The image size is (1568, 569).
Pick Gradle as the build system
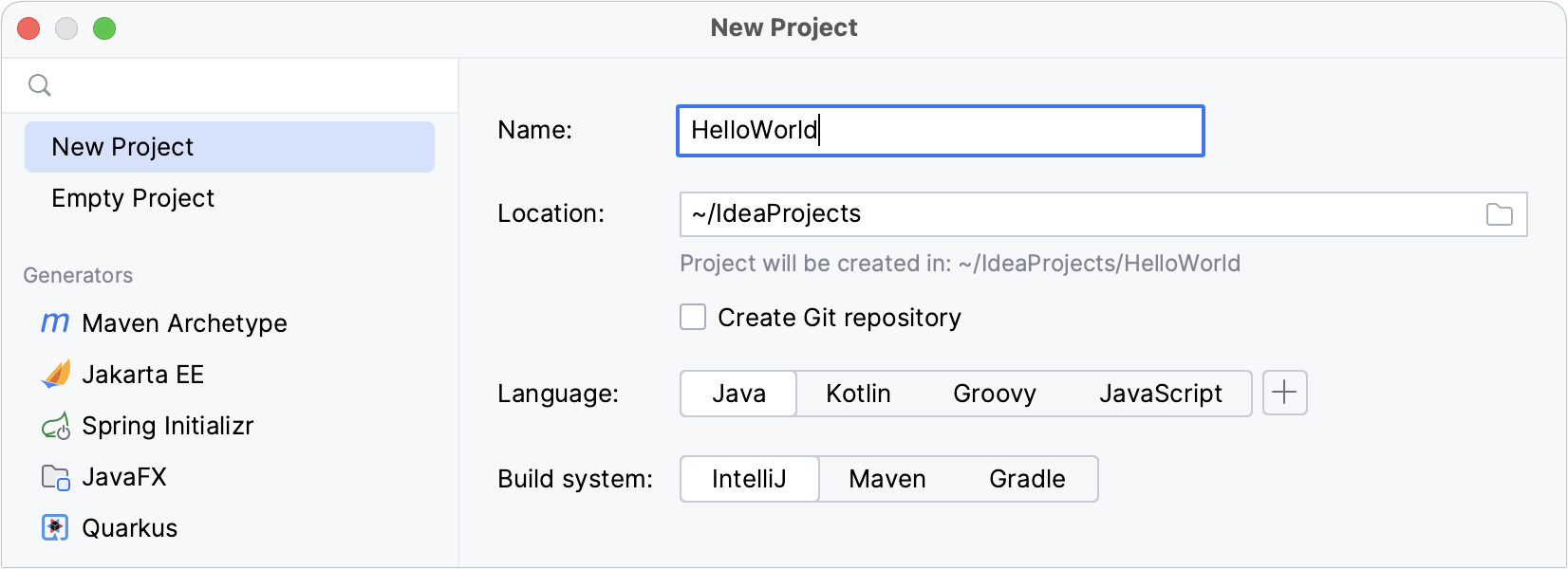point(1027,479)
